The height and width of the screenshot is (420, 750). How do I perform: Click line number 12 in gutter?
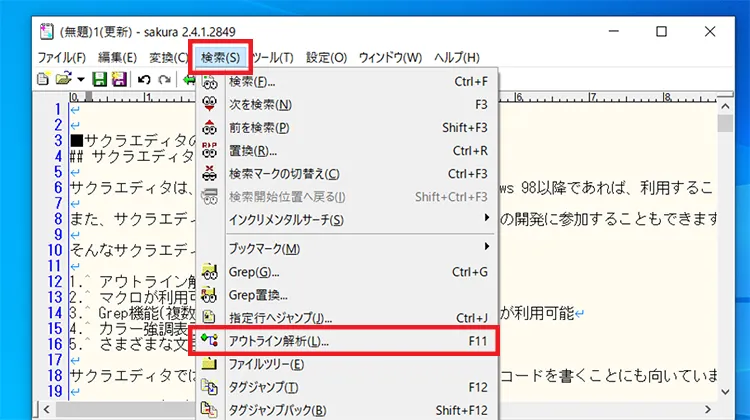click(55, 281)
